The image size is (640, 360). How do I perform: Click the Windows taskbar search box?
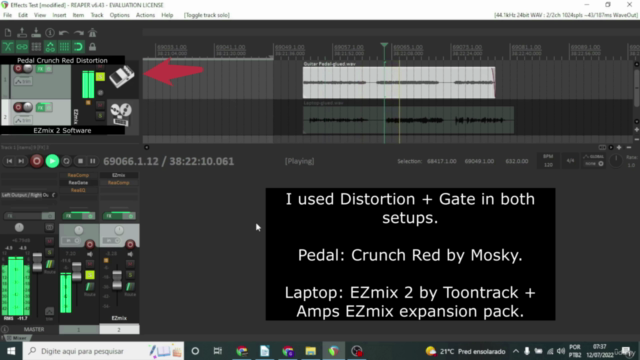click(x=103, y=351)
